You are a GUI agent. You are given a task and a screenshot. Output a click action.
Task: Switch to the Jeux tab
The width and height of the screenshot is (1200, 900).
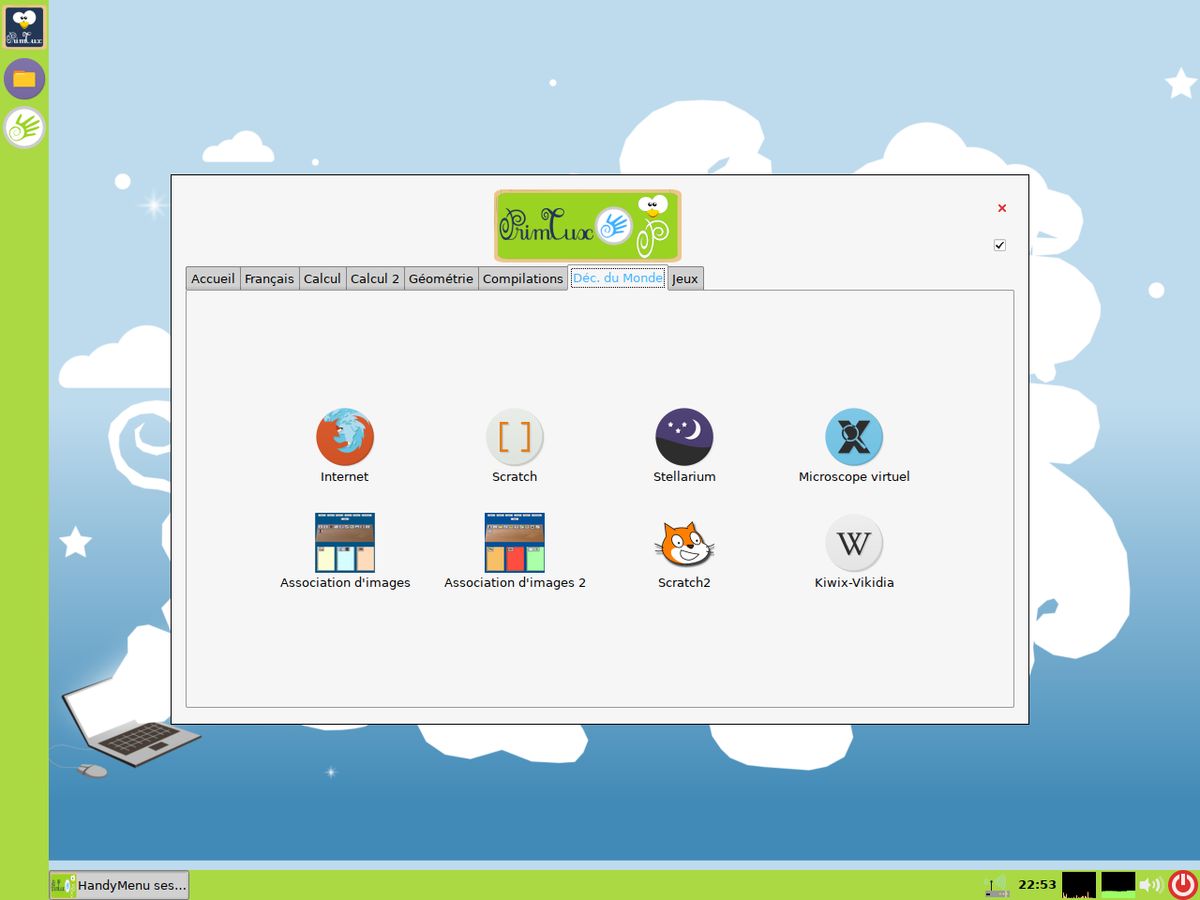tap(686, 278)
